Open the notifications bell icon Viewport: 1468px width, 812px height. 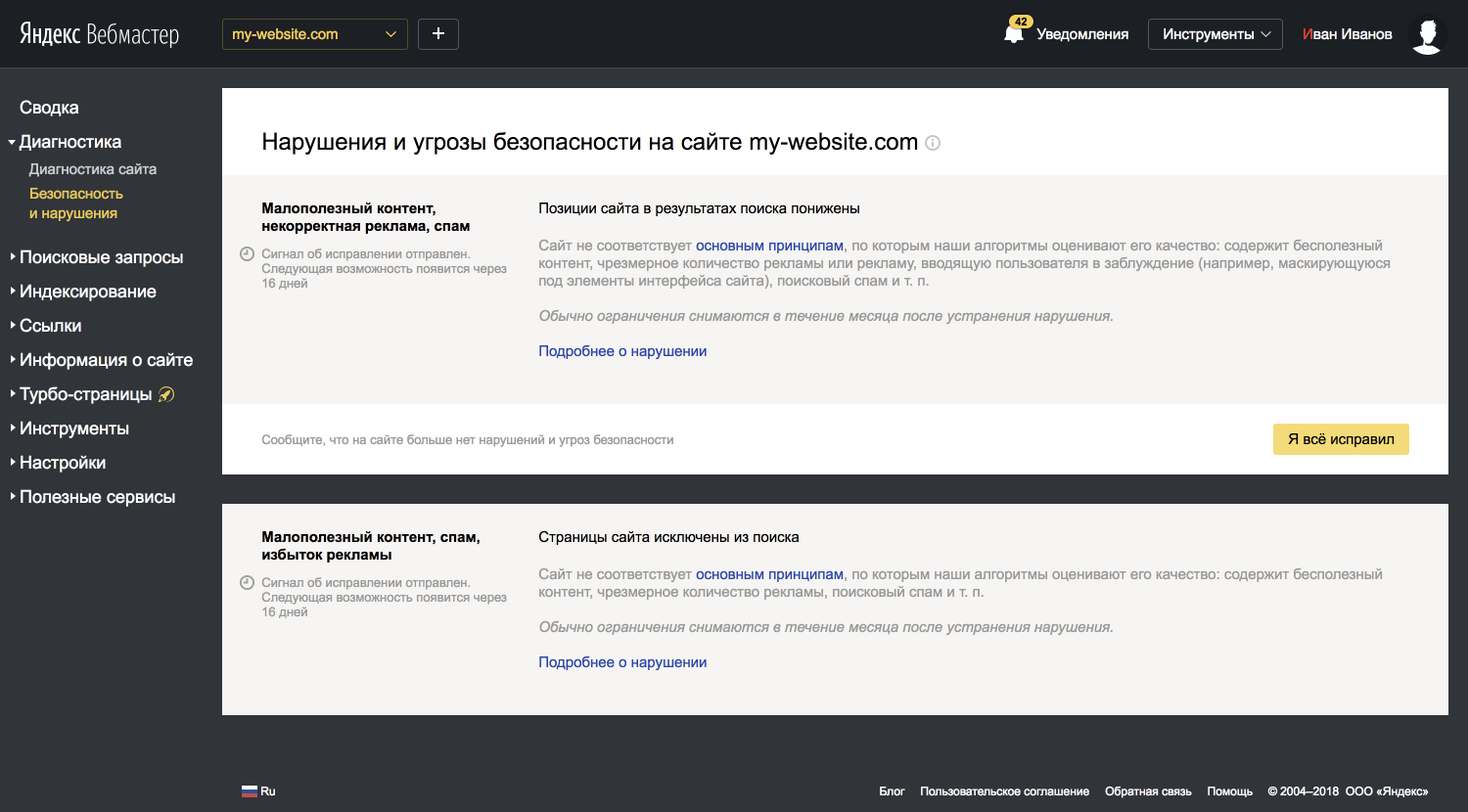coord(1014,34)
